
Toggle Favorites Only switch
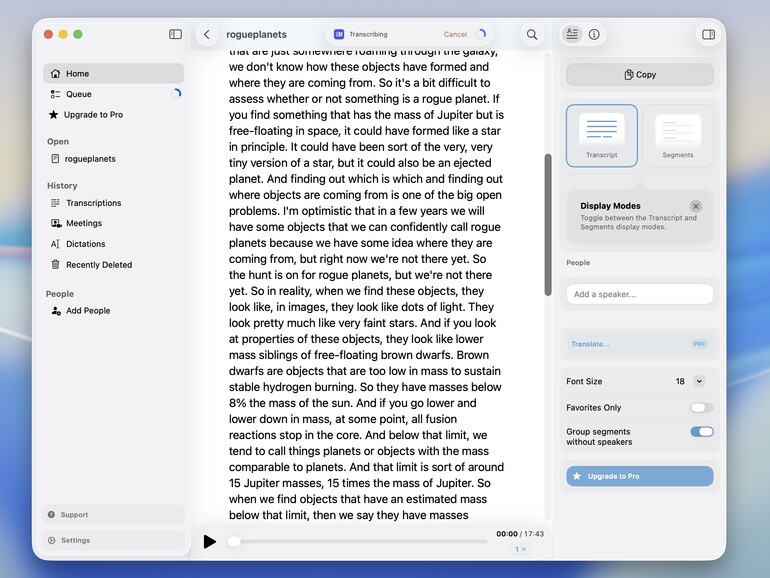coord(702,408)
